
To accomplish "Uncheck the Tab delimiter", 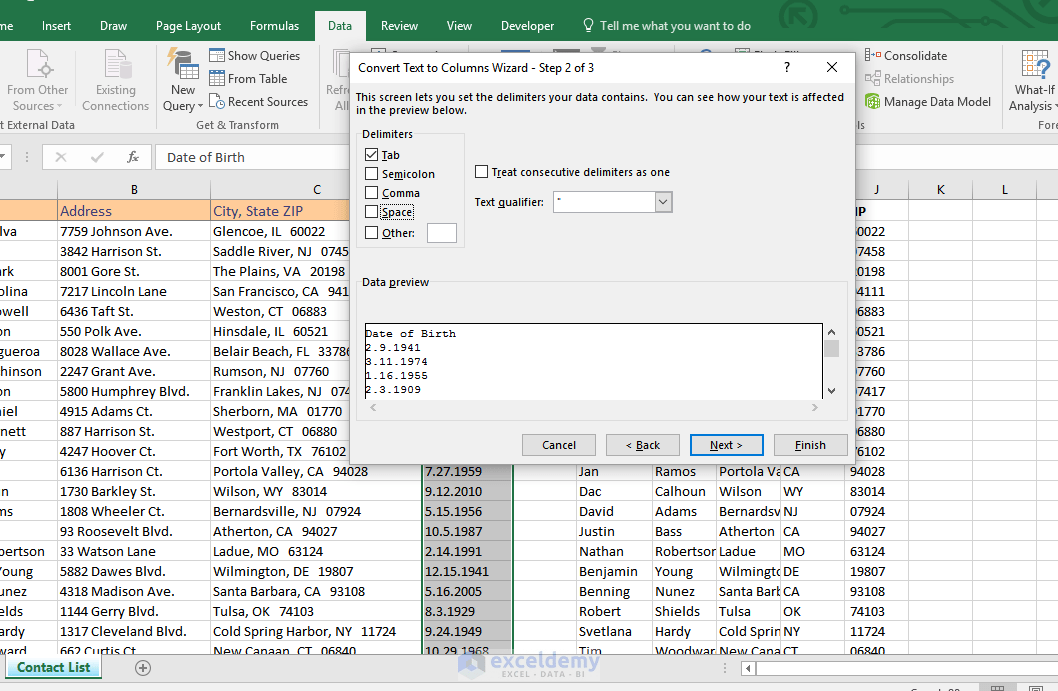I will [373, 154].
